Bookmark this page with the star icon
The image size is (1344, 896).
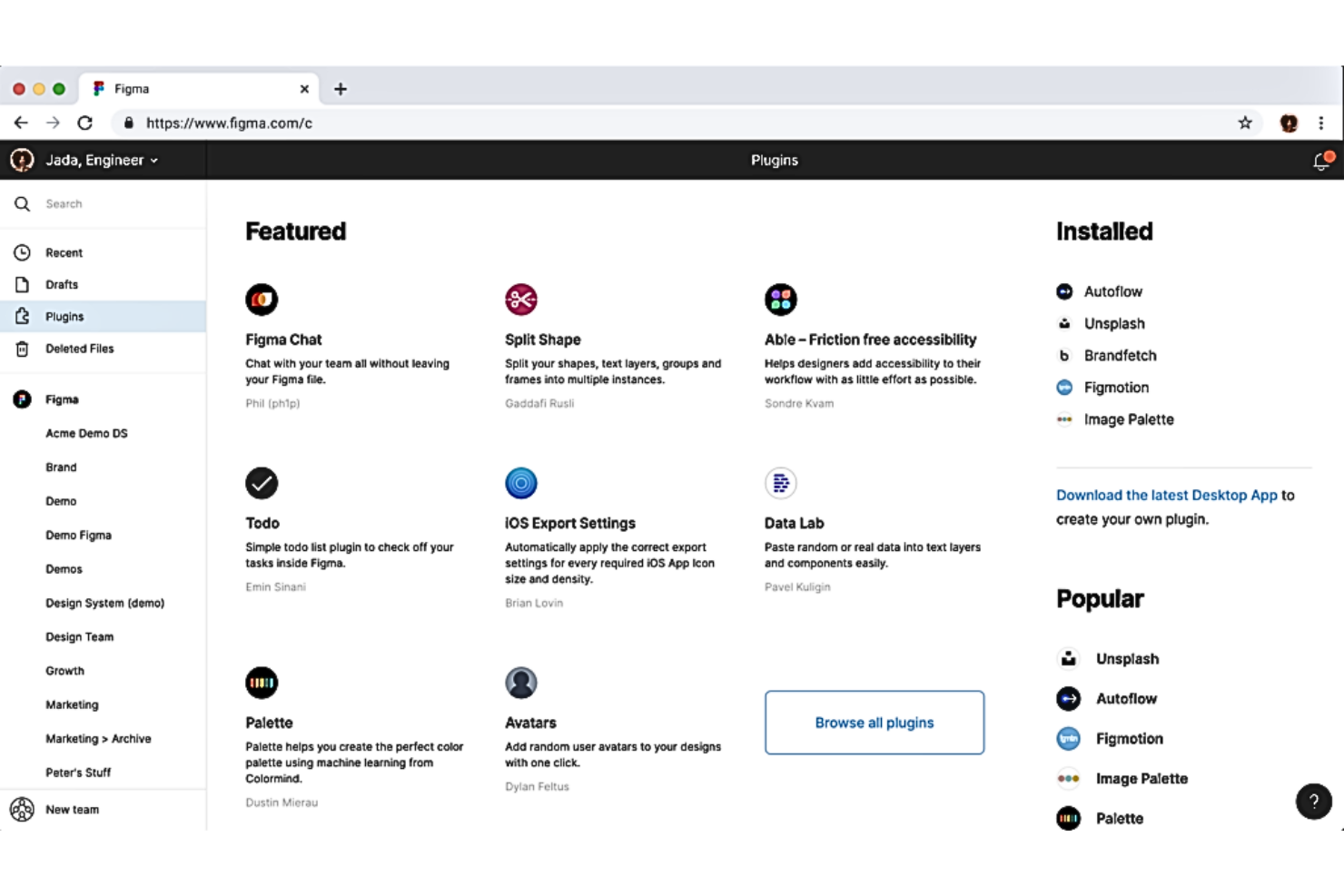point(1245,123)
